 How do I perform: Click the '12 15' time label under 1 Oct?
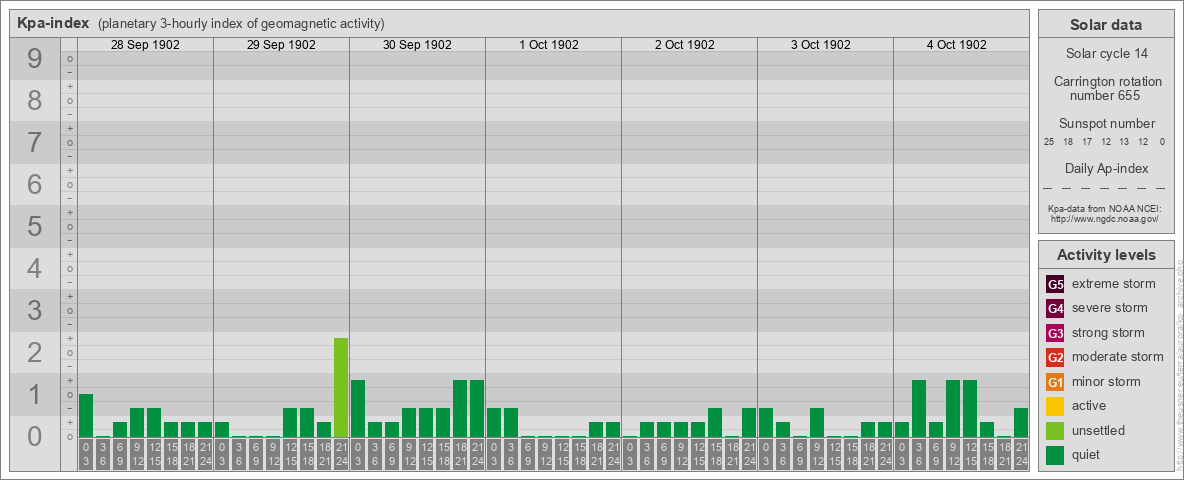coord(562,454)
